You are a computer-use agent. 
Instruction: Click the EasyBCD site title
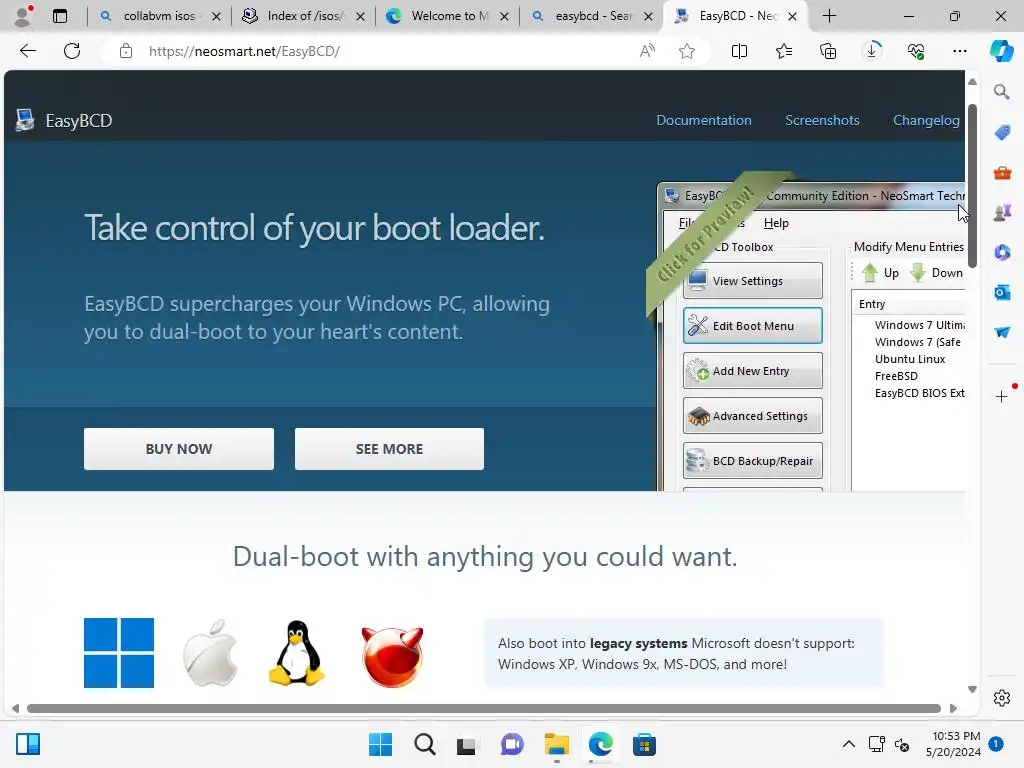coord(79,121)
